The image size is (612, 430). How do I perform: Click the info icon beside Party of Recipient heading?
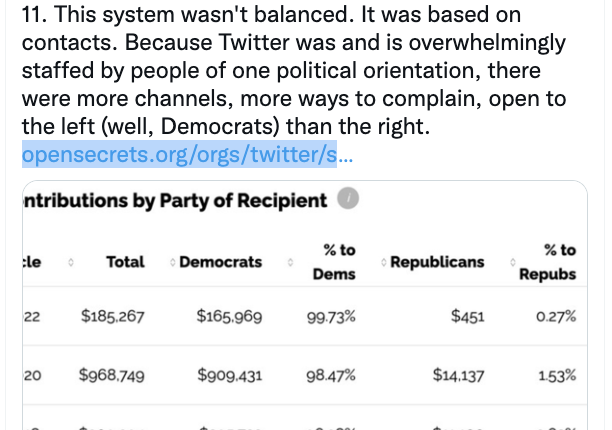click(348, 198)
